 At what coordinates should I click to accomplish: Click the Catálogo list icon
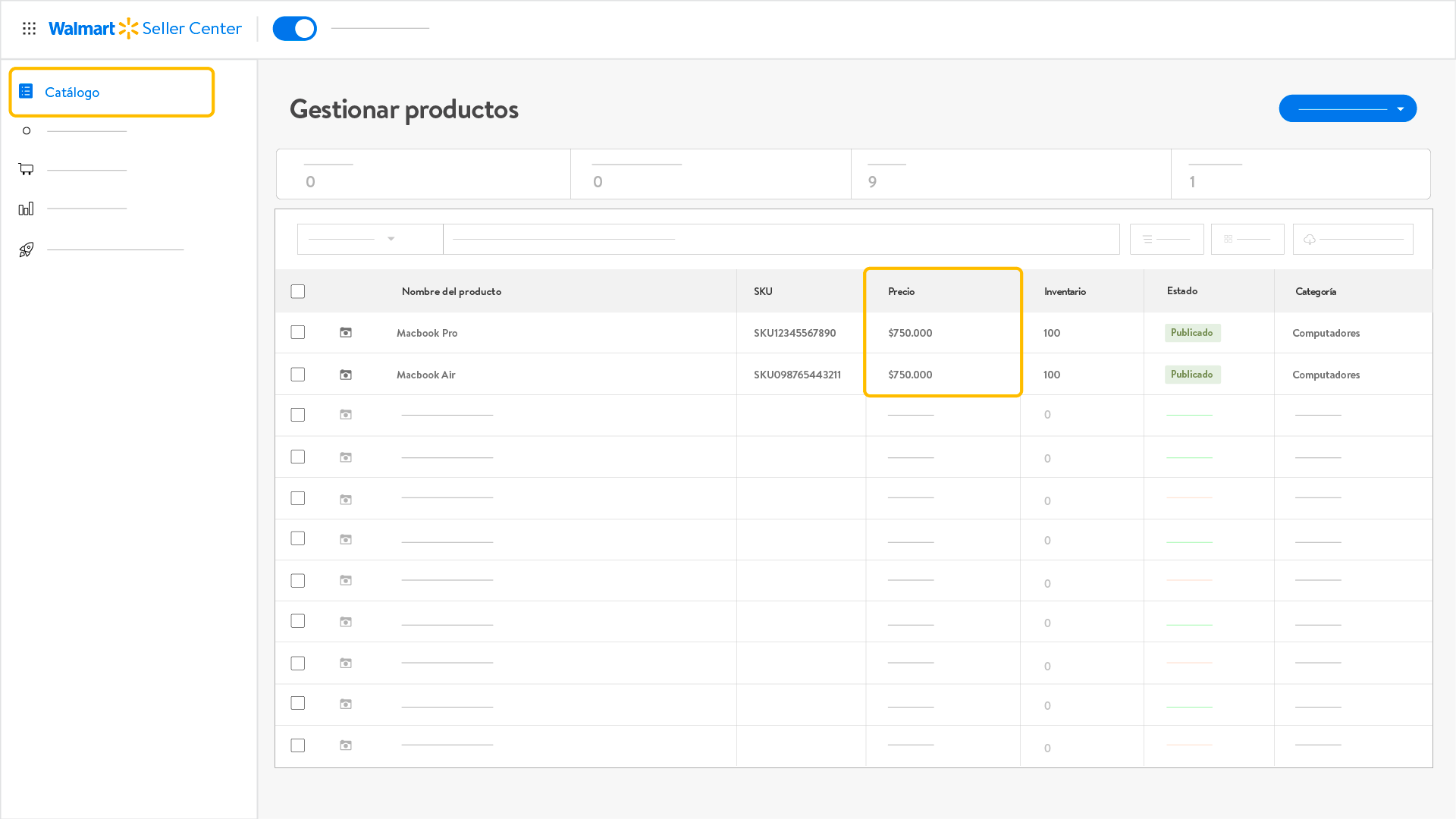[x=26, y=91]
